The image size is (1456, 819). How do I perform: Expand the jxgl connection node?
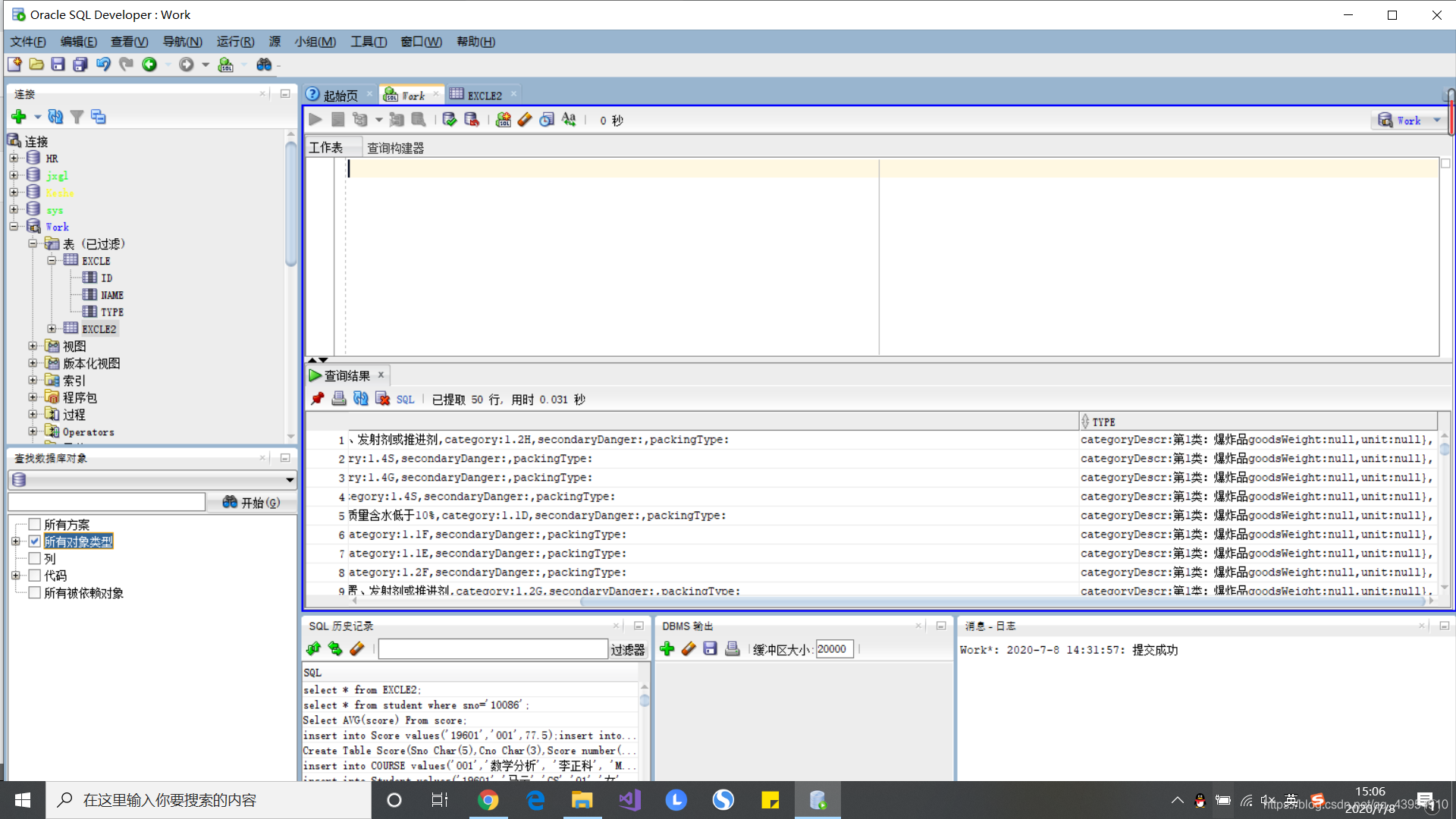pyautogui.click(x=14, y=175)
